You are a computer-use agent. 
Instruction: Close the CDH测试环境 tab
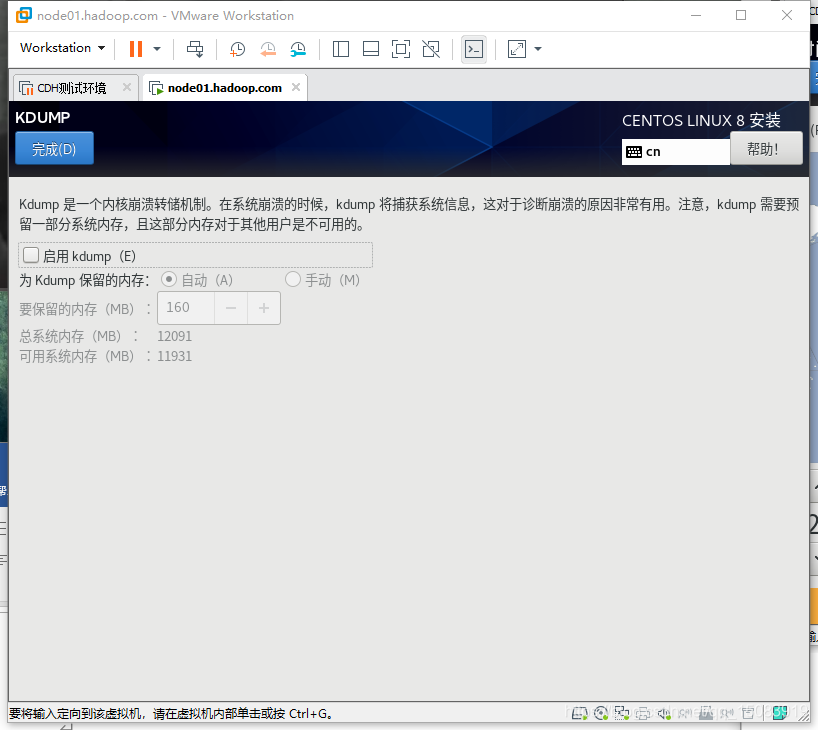(x=127, y=87)
